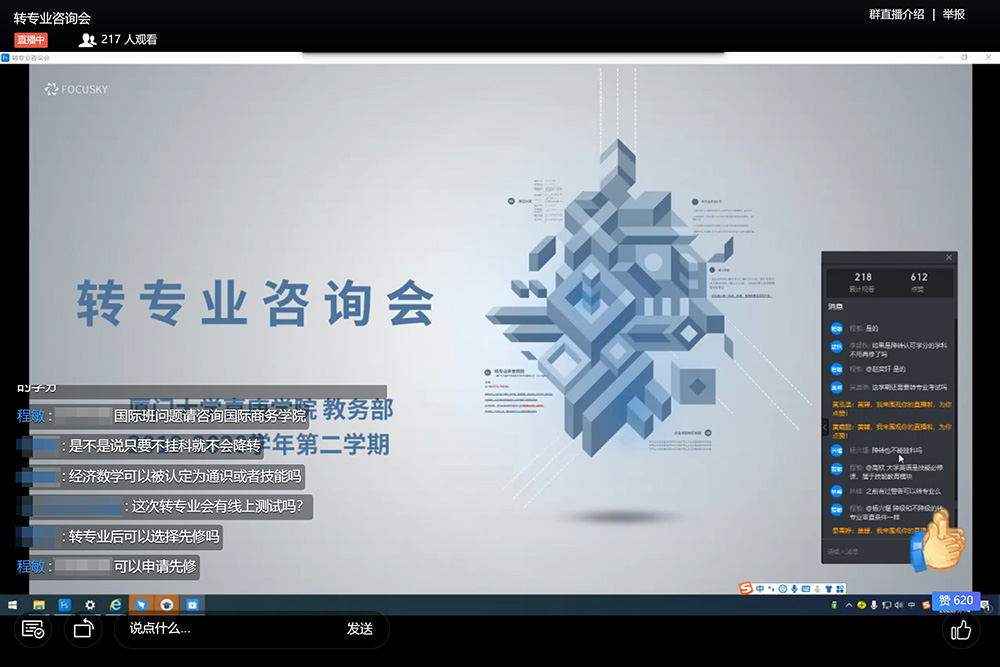Screen dimensions: 1000x667
Task: Open File Explorer in taskbar
Action: [39, 605]
